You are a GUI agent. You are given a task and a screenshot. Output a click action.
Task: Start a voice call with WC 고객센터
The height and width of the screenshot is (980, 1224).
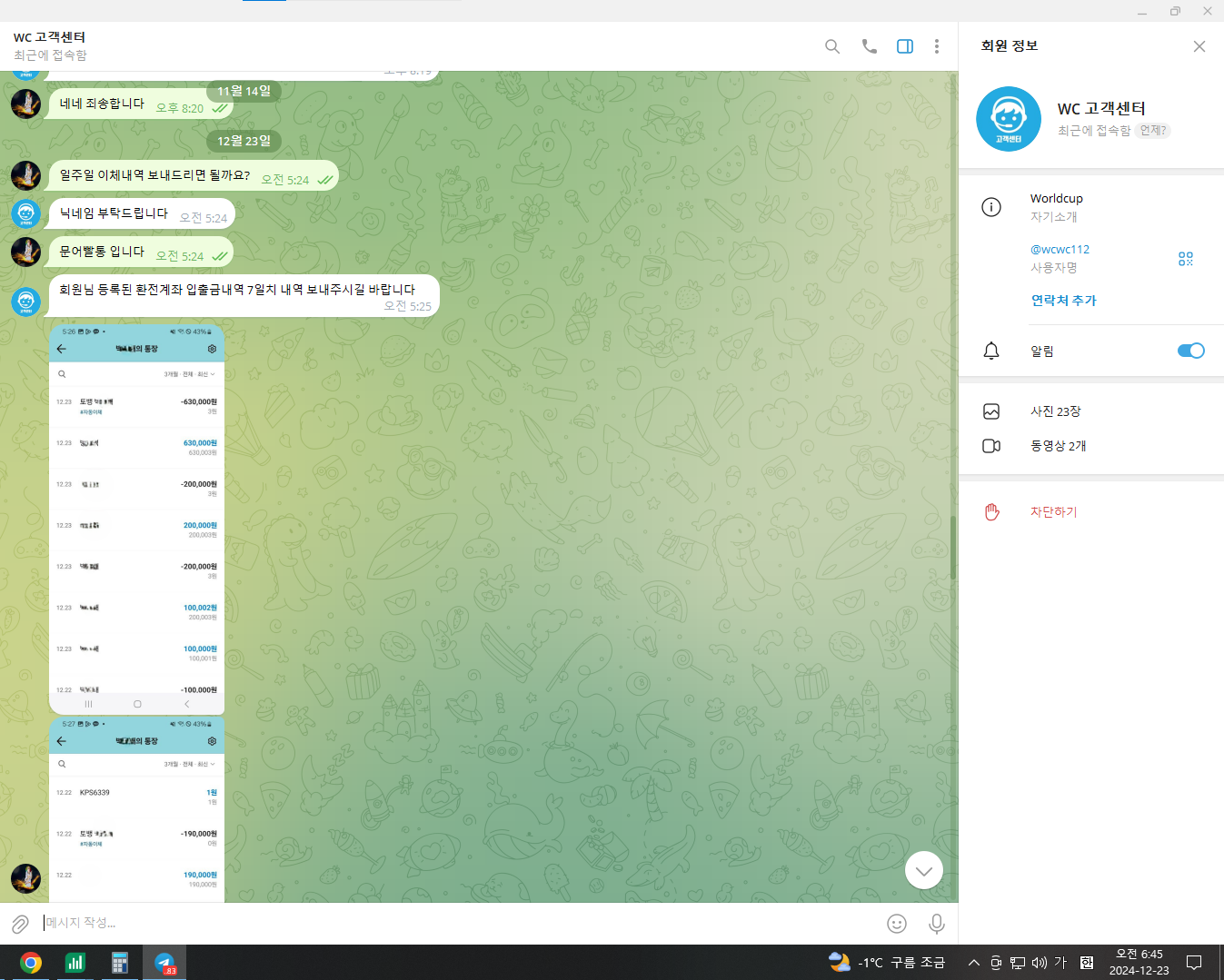869,46
